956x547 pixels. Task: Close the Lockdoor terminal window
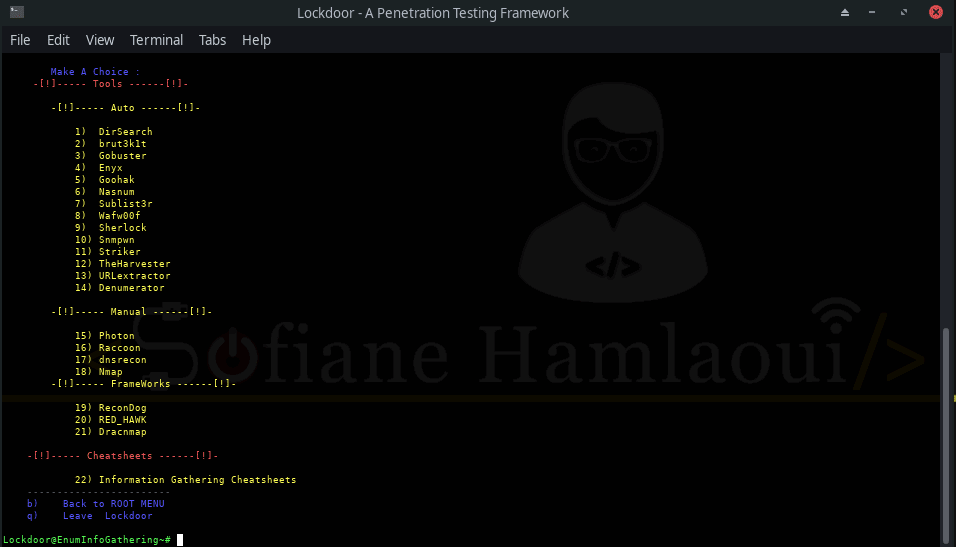point(936,12)
